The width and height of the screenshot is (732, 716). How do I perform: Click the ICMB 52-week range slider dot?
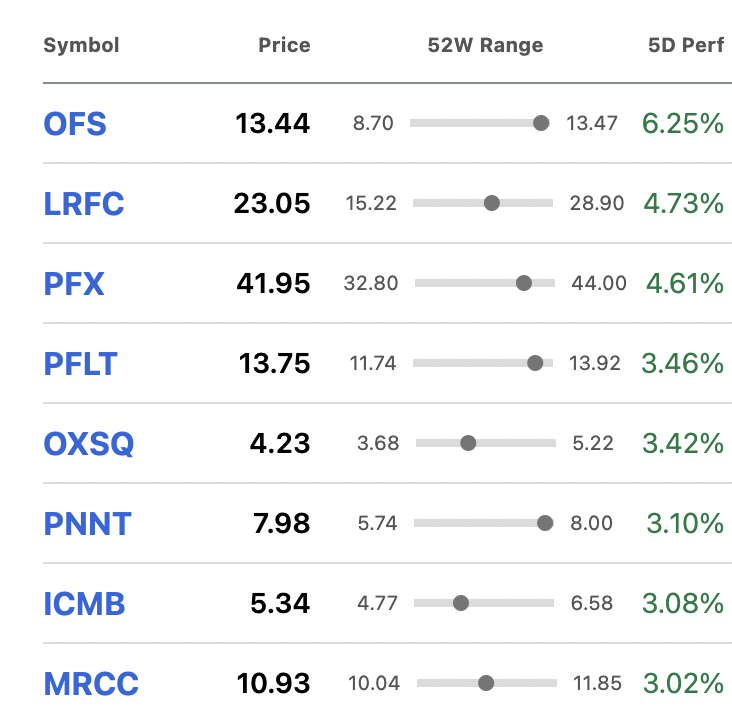pos(461,603)
